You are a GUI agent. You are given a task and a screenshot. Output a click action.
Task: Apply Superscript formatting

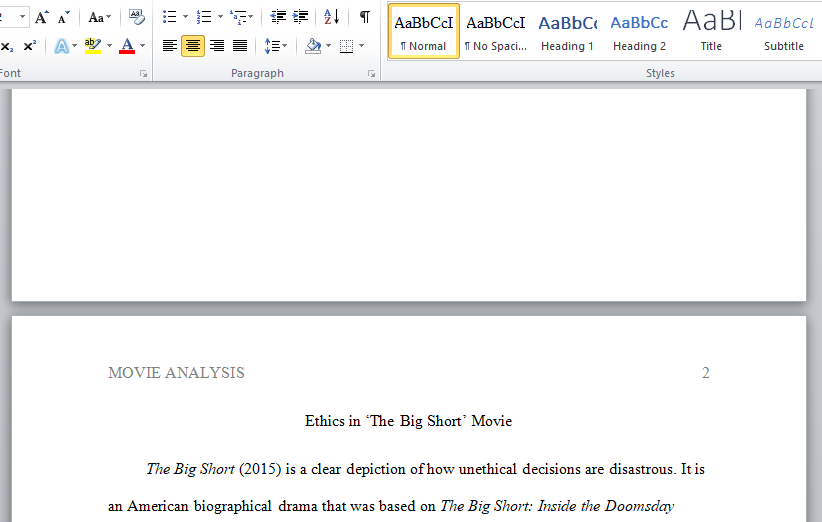coord(29,46)
